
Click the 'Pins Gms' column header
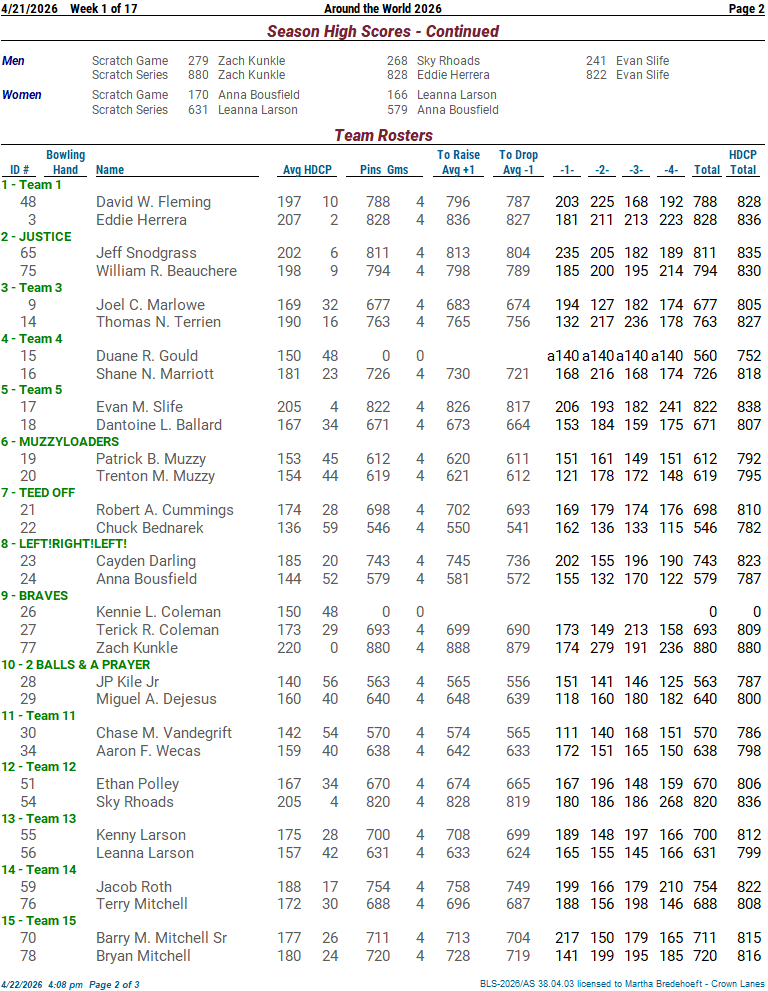click(384, 170)
